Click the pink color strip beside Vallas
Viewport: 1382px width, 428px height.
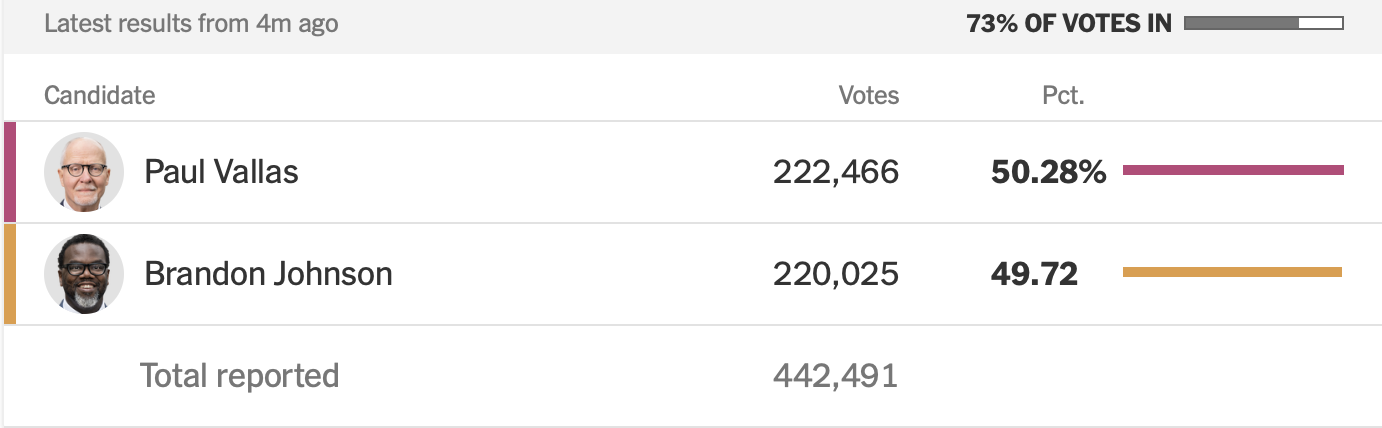[10, 172]
